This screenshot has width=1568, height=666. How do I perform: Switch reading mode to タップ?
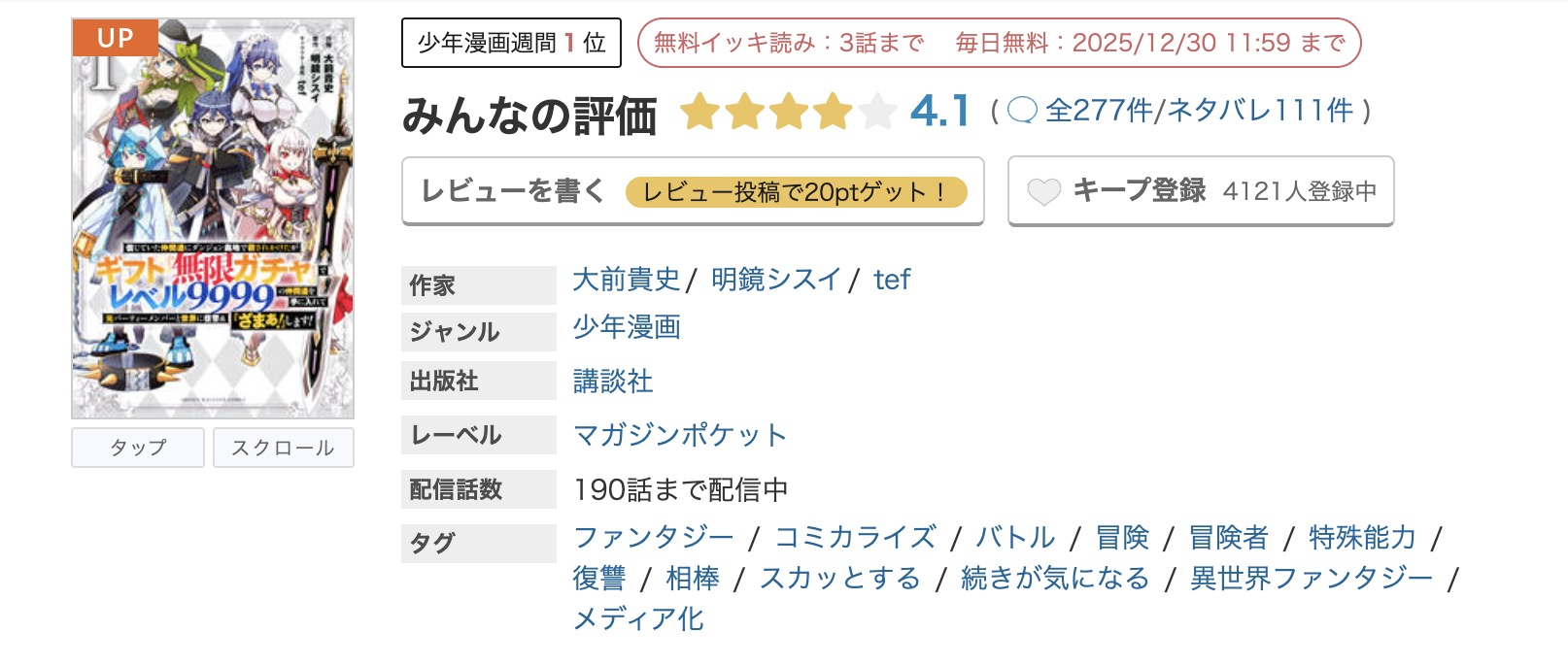click(137, 448)
